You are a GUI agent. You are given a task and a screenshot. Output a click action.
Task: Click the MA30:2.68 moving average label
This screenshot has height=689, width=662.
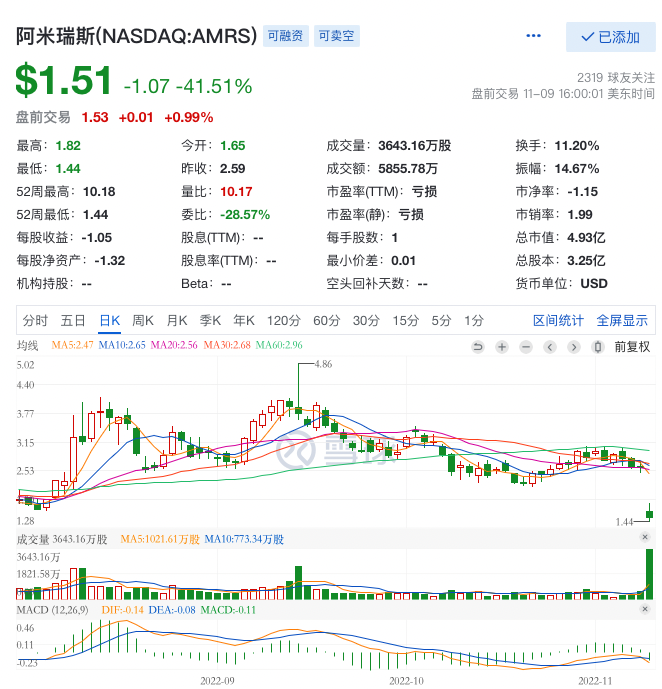click(227, 345)
